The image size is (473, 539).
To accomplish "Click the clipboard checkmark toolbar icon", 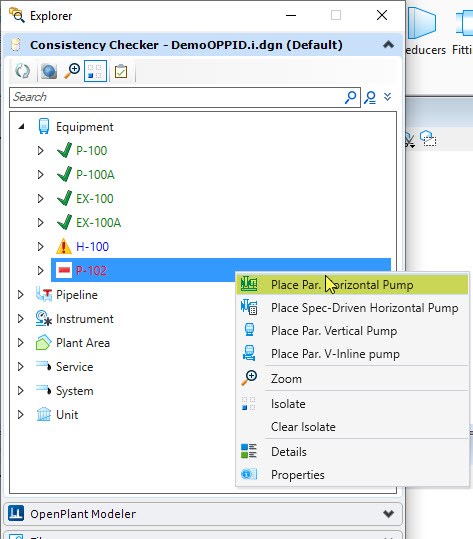I will pyautogui.click(x=121, y=72).
